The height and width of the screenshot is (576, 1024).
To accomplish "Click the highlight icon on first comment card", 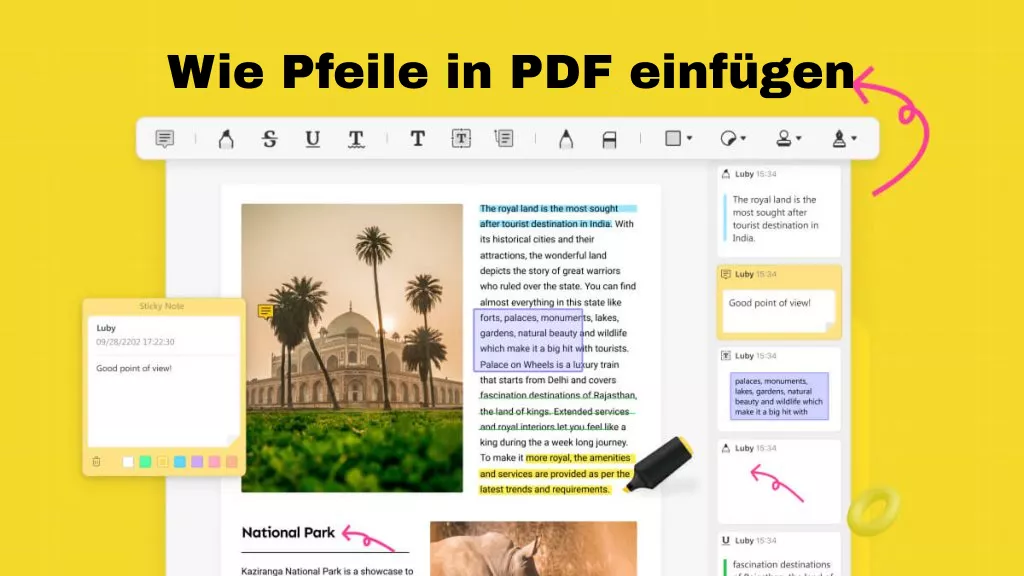I will point(726,174).
